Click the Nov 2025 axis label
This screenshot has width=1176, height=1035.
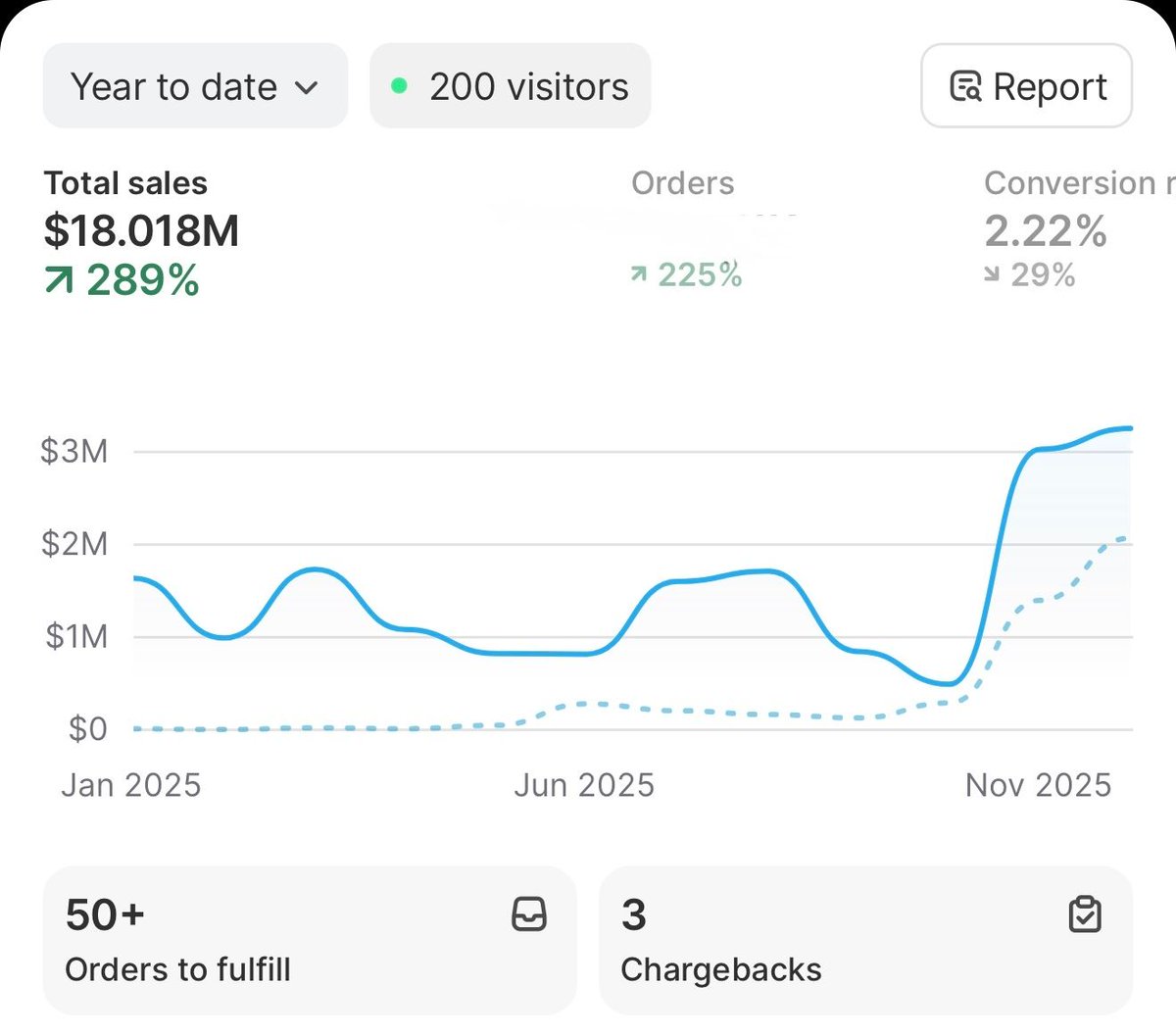(x=1038, y=785)
